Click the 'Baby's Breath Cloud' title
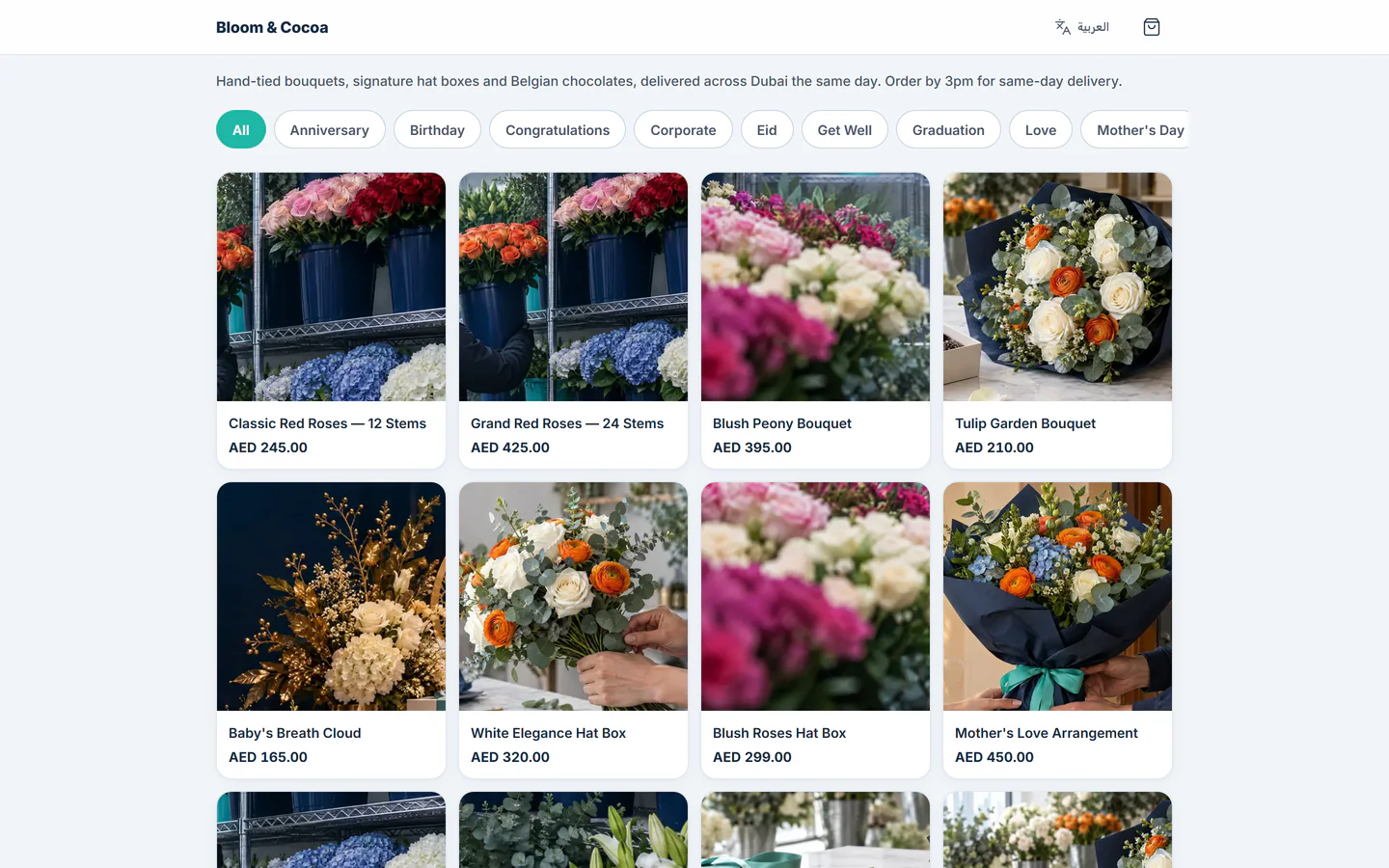Image resolution: width=1389 pixels, height=868 pixels. coord(295,733)
